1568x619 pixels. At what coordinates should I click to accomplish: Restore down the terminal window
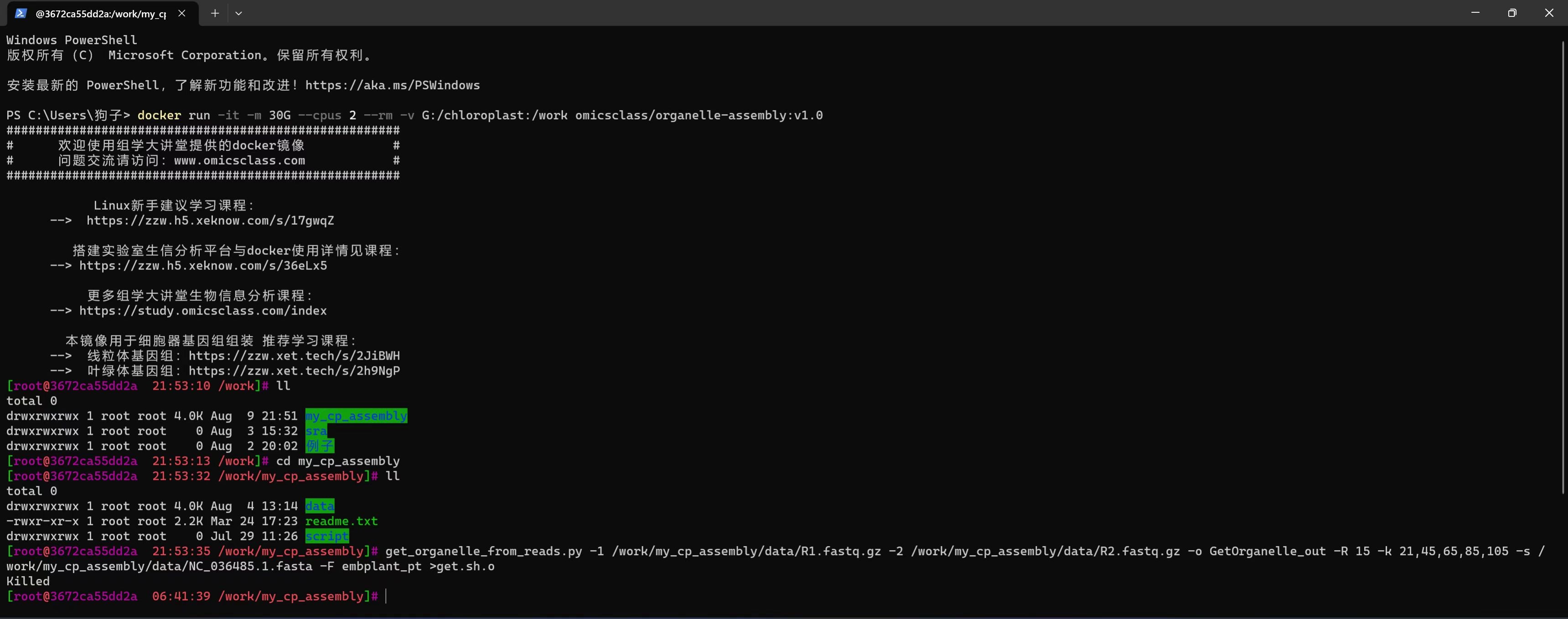point(1512,13)
